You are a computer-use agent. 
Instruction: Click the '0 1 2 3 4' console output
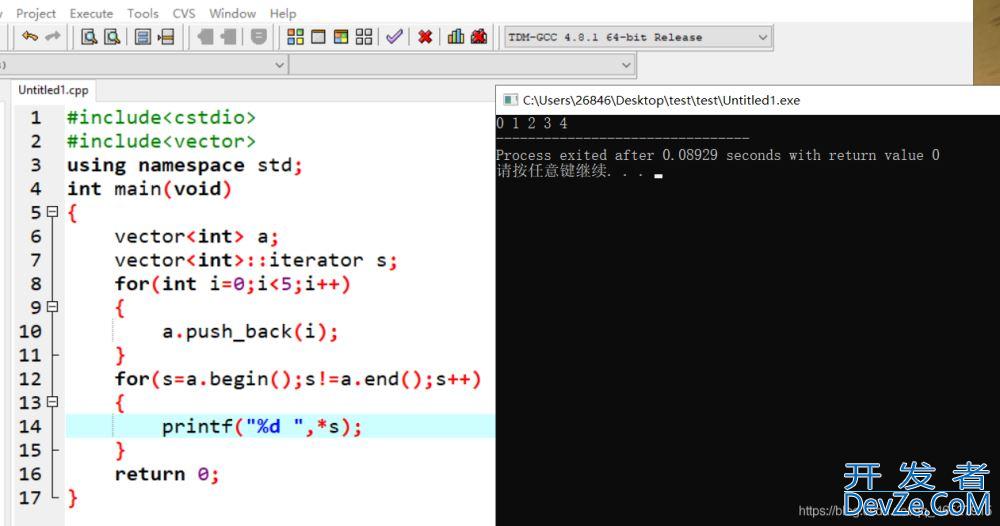coord(532,123)
